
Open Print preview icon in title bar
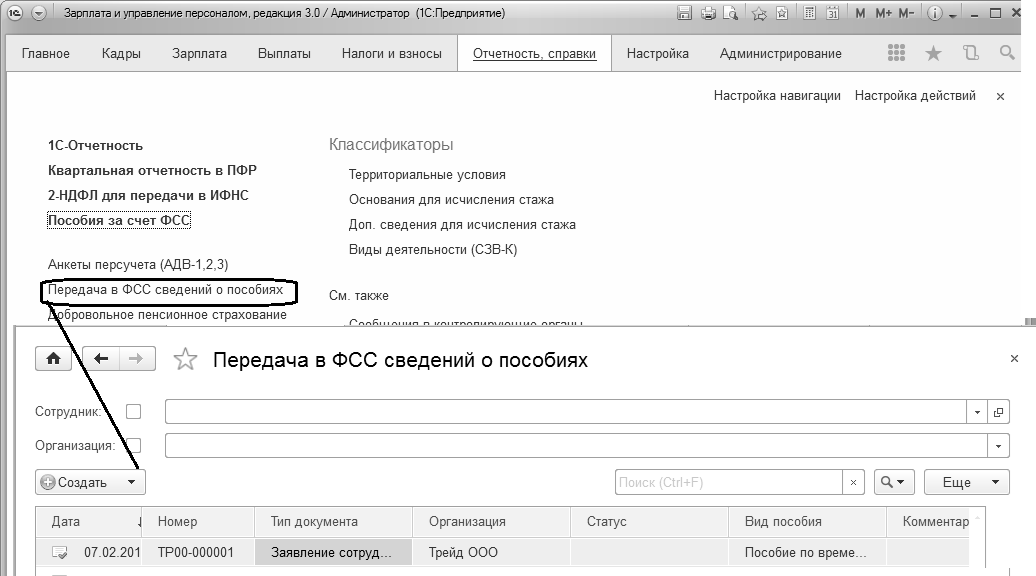(730, 13)
